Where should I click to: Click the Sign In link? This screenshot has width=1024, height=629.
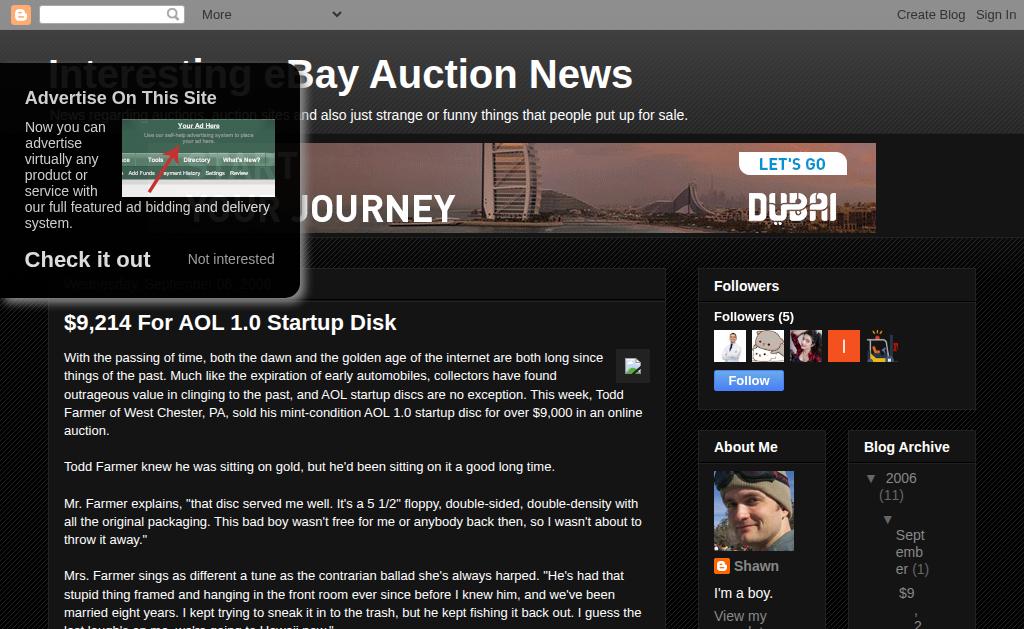point(996,14)
